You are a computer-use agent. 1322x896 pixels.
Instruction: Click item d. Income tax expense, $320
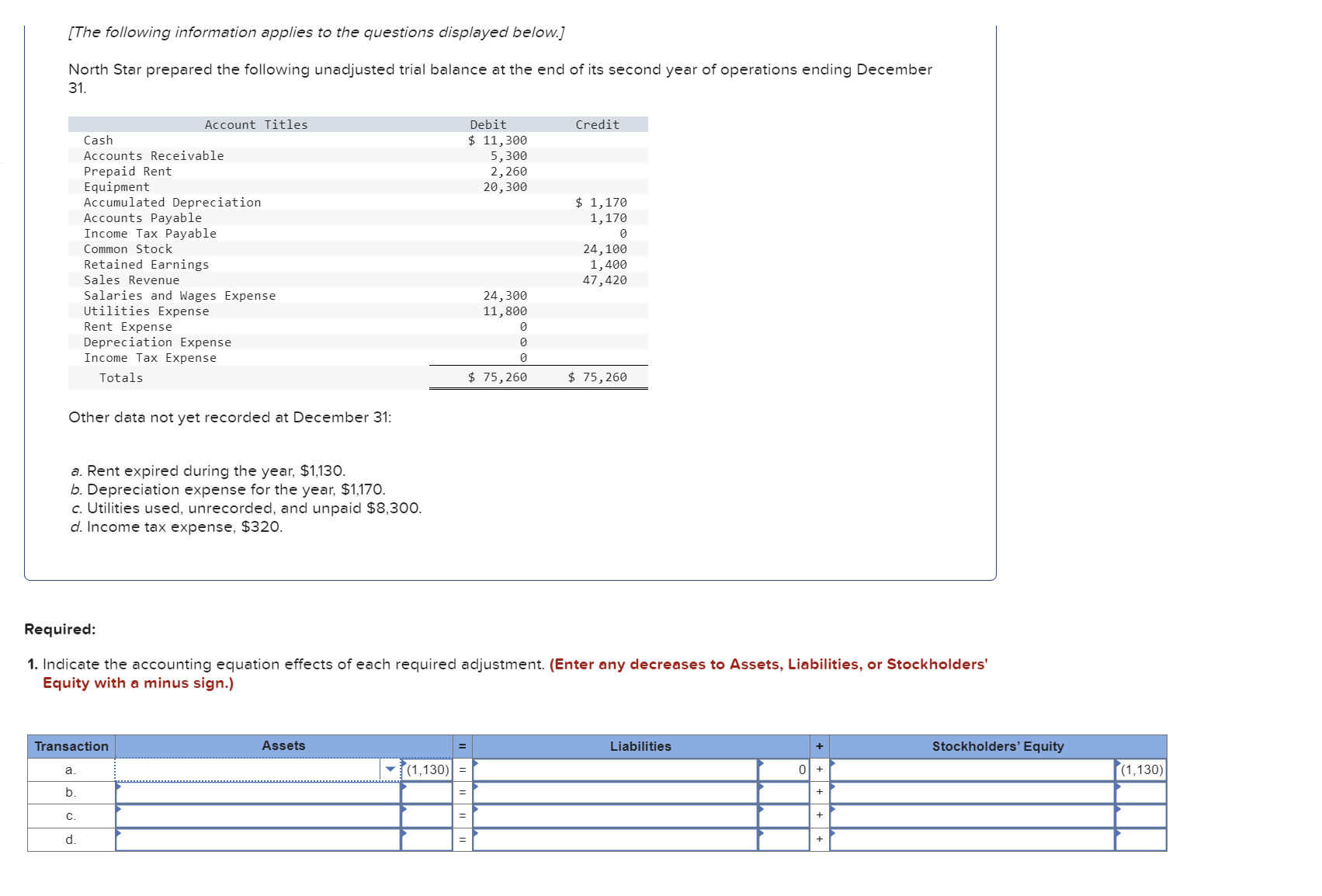[176, 527]
